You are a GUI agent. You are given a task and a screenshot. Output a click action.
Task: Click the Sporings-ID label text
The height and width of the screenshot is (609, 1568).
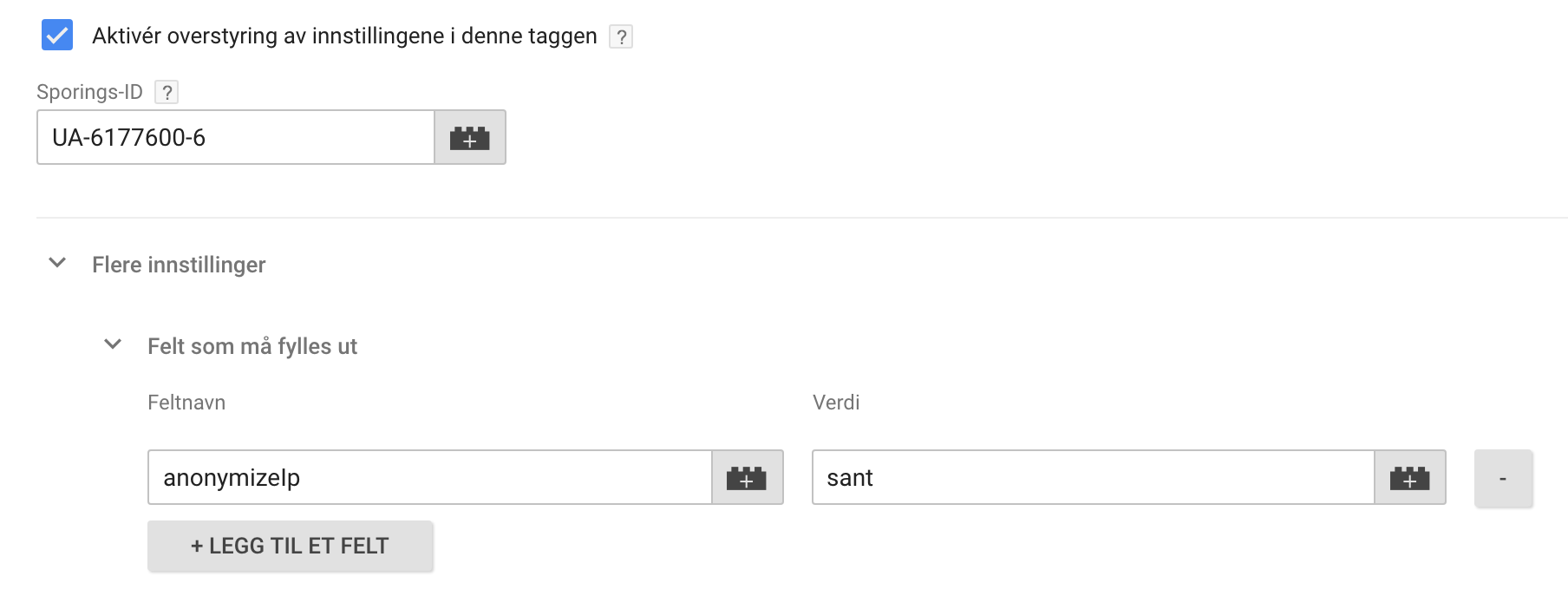click(x=89, y=92)
